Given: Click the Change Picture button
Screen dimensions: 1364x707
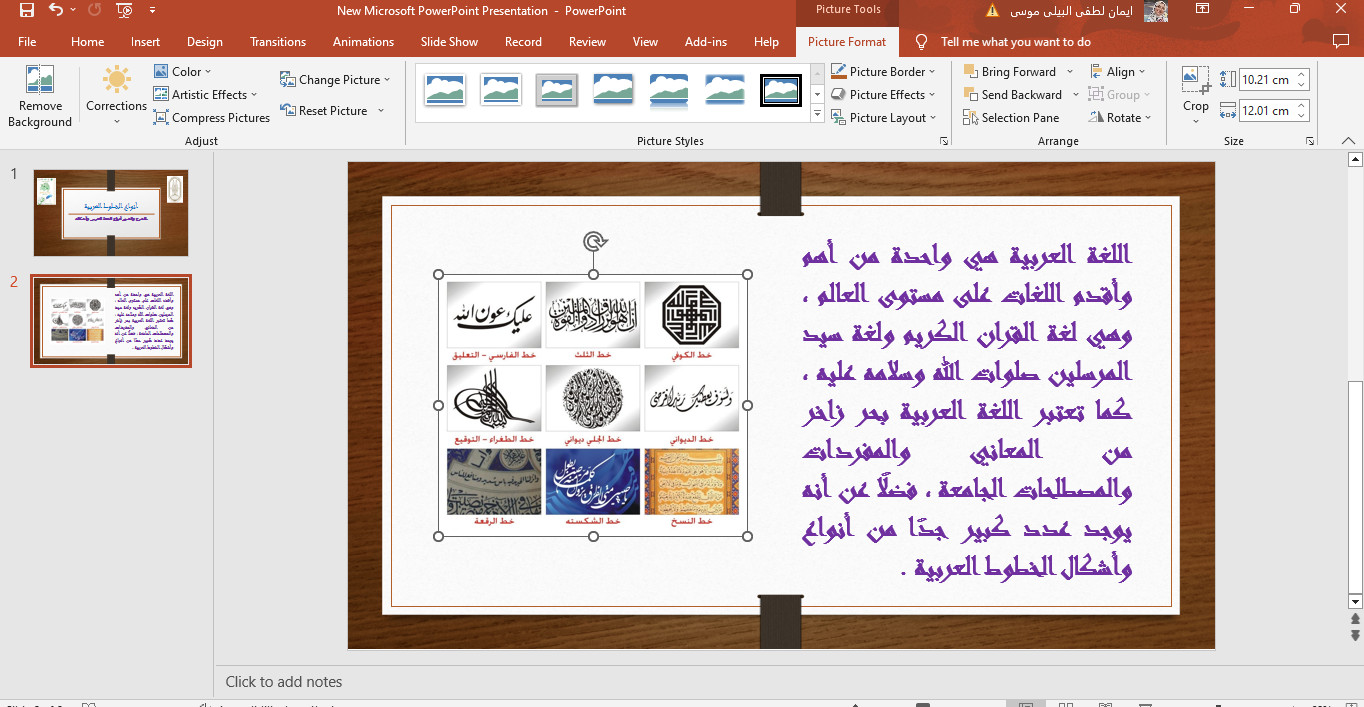Looking at the screenshot, I should point(334,80).
